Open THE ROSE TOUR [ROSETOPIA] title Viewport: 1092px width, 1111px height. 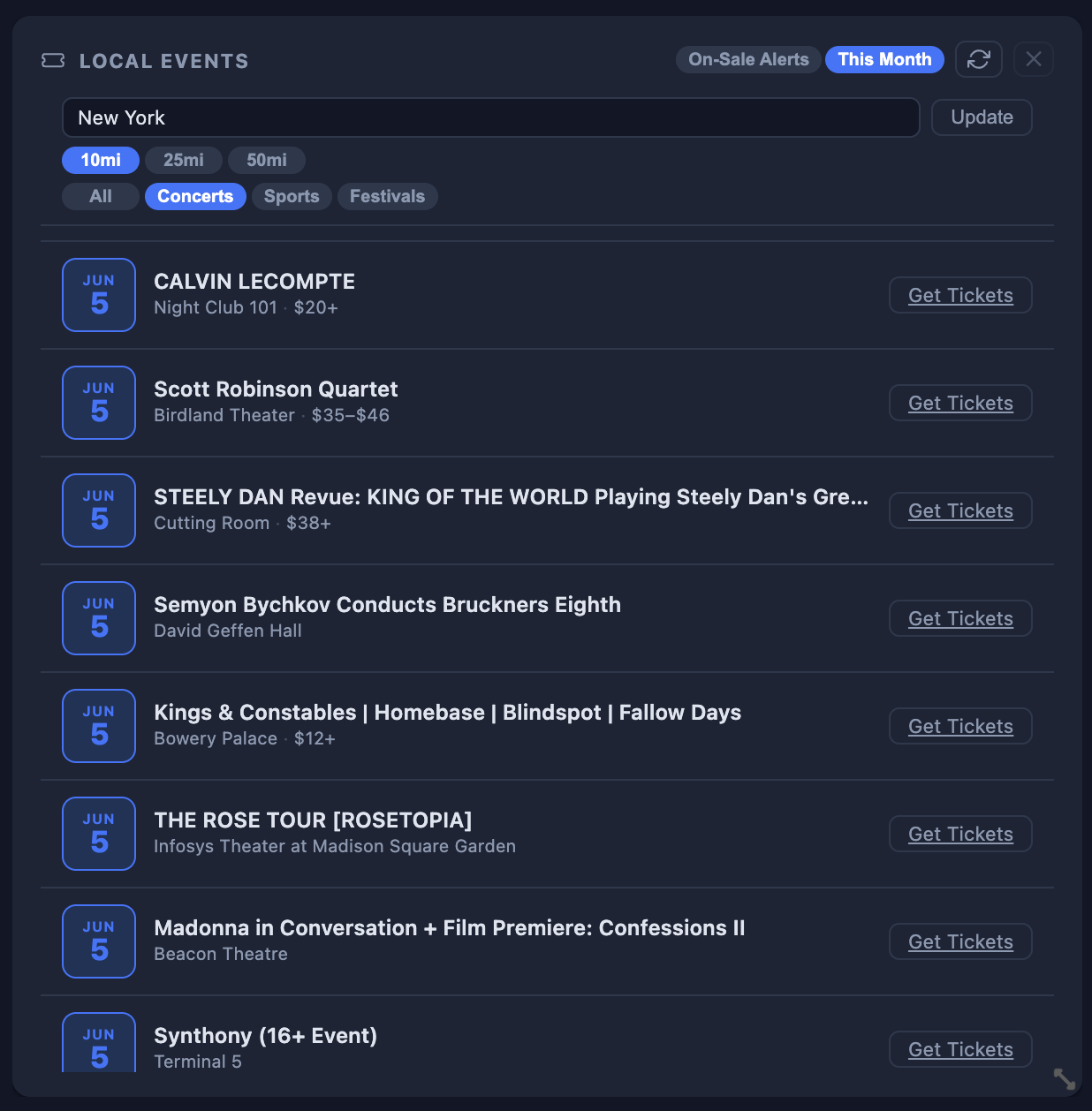pos(313,820)
